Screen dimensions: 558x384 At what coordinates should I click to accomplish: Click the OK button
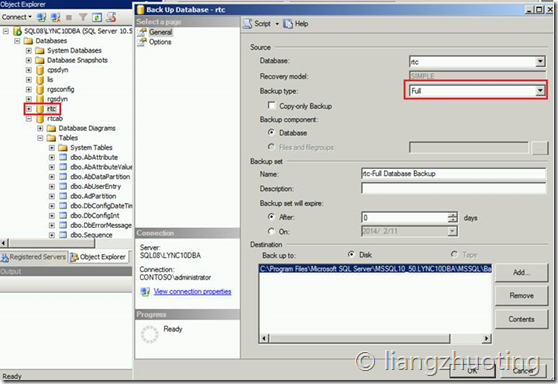click(x=472, y=370)
